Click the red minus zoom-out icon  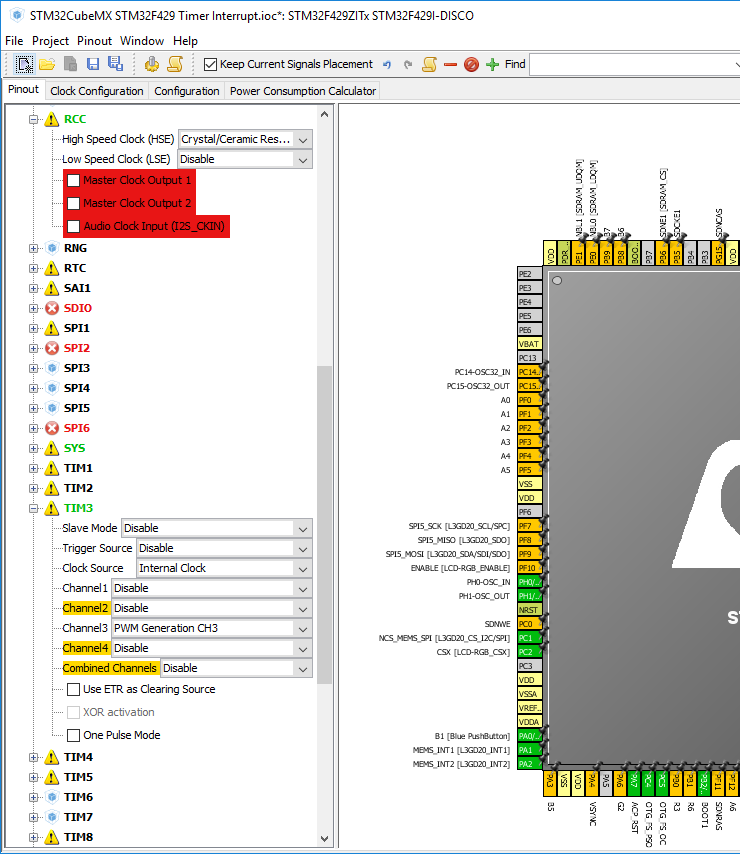[x=450, y=64]
